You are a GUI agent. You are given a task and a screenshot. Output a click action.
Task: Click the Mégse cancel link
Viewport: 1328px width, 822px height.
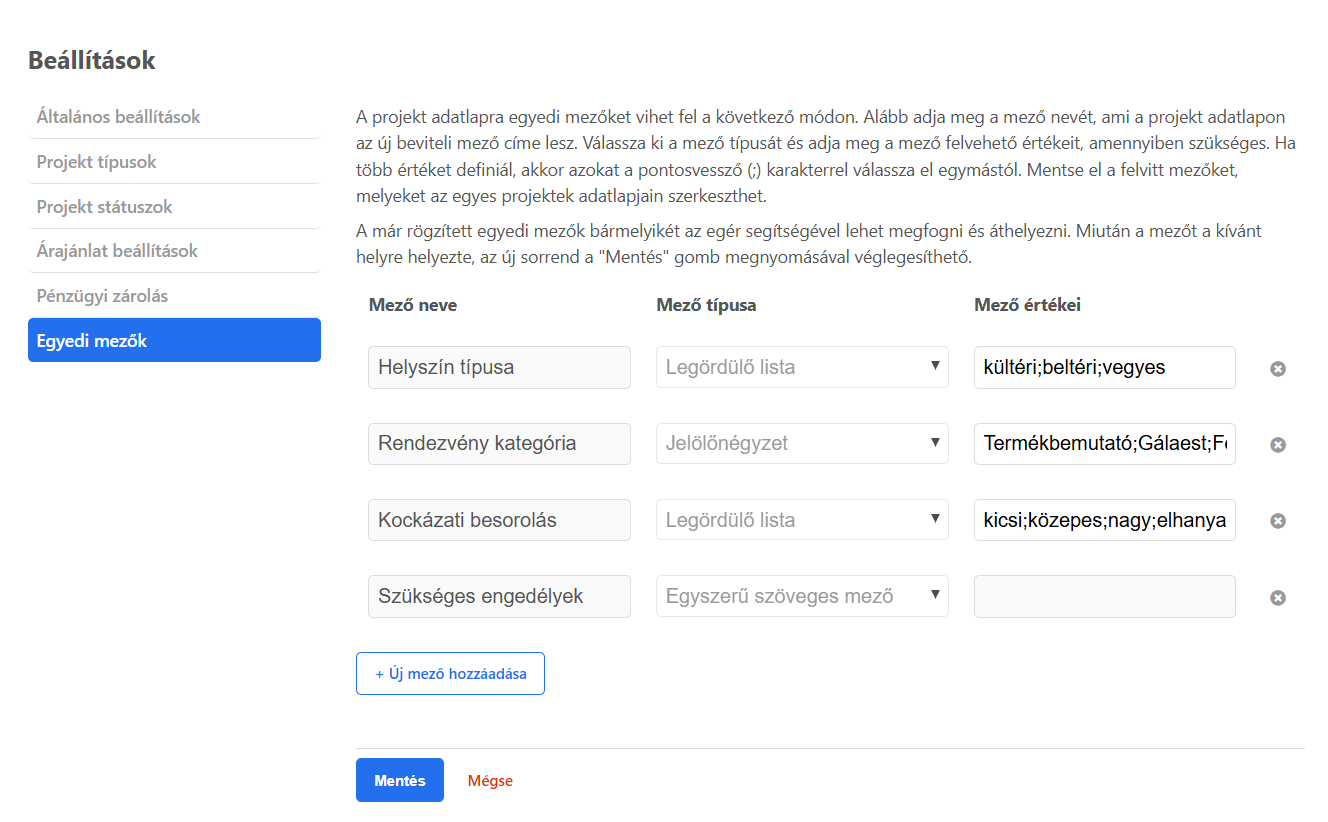490,781
